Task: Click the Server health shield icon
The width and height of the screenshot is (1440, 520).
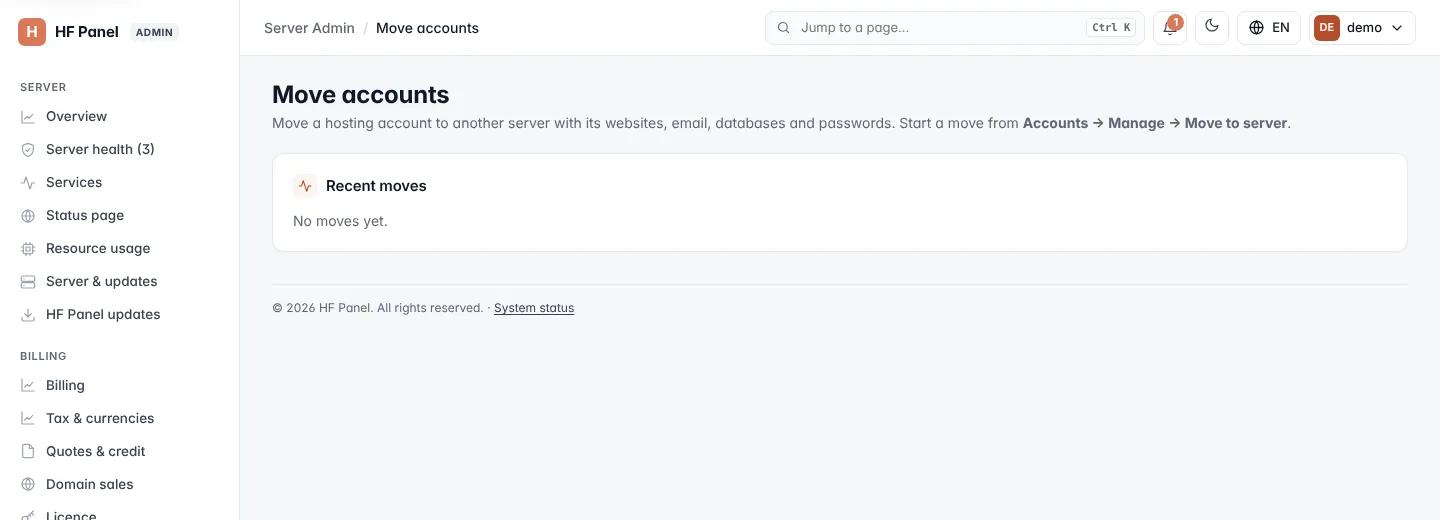Action: click(28, 149)
